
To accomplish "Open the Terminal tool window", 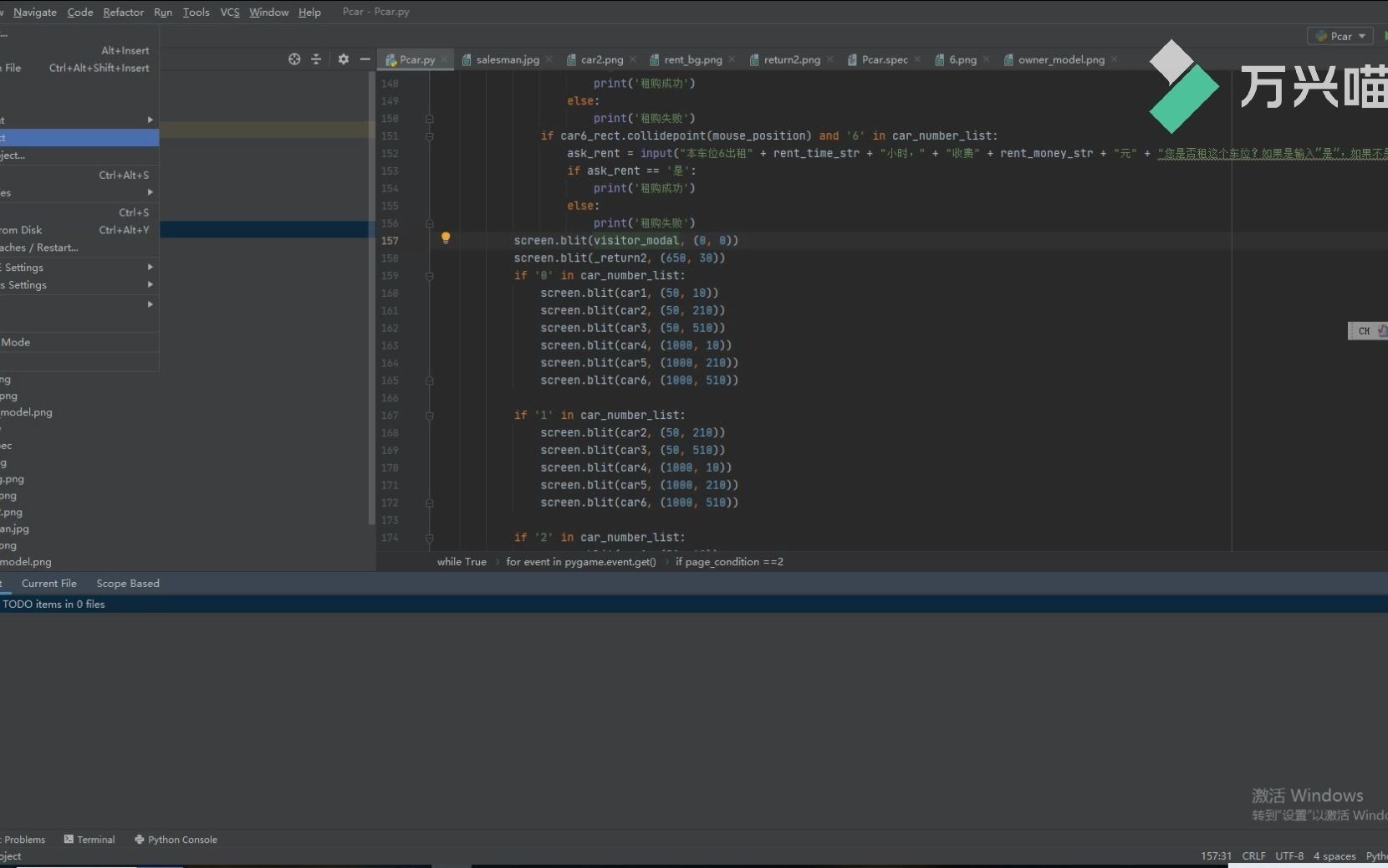I will 89,840.
